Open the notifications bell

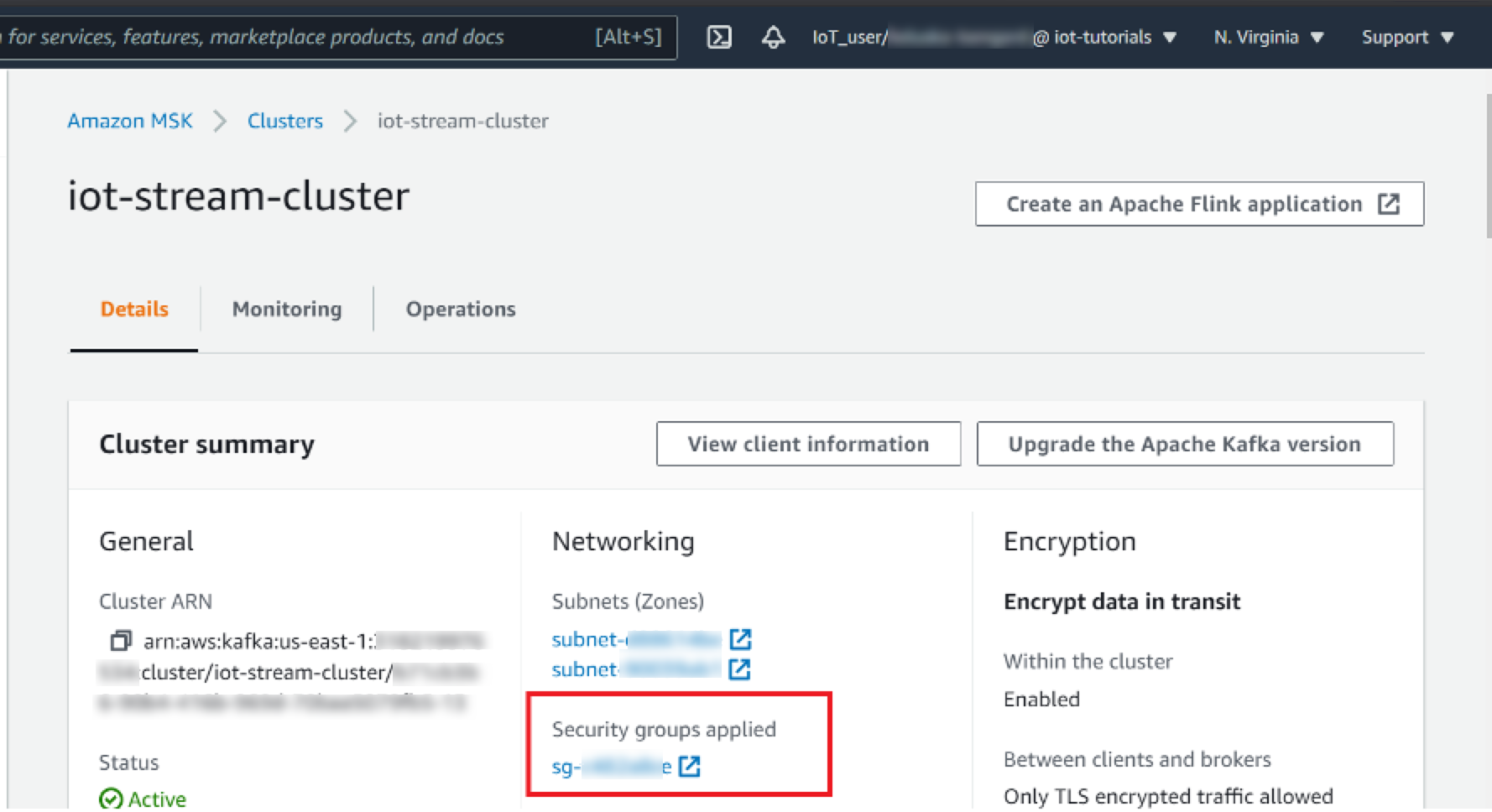(x=773, y=37)
